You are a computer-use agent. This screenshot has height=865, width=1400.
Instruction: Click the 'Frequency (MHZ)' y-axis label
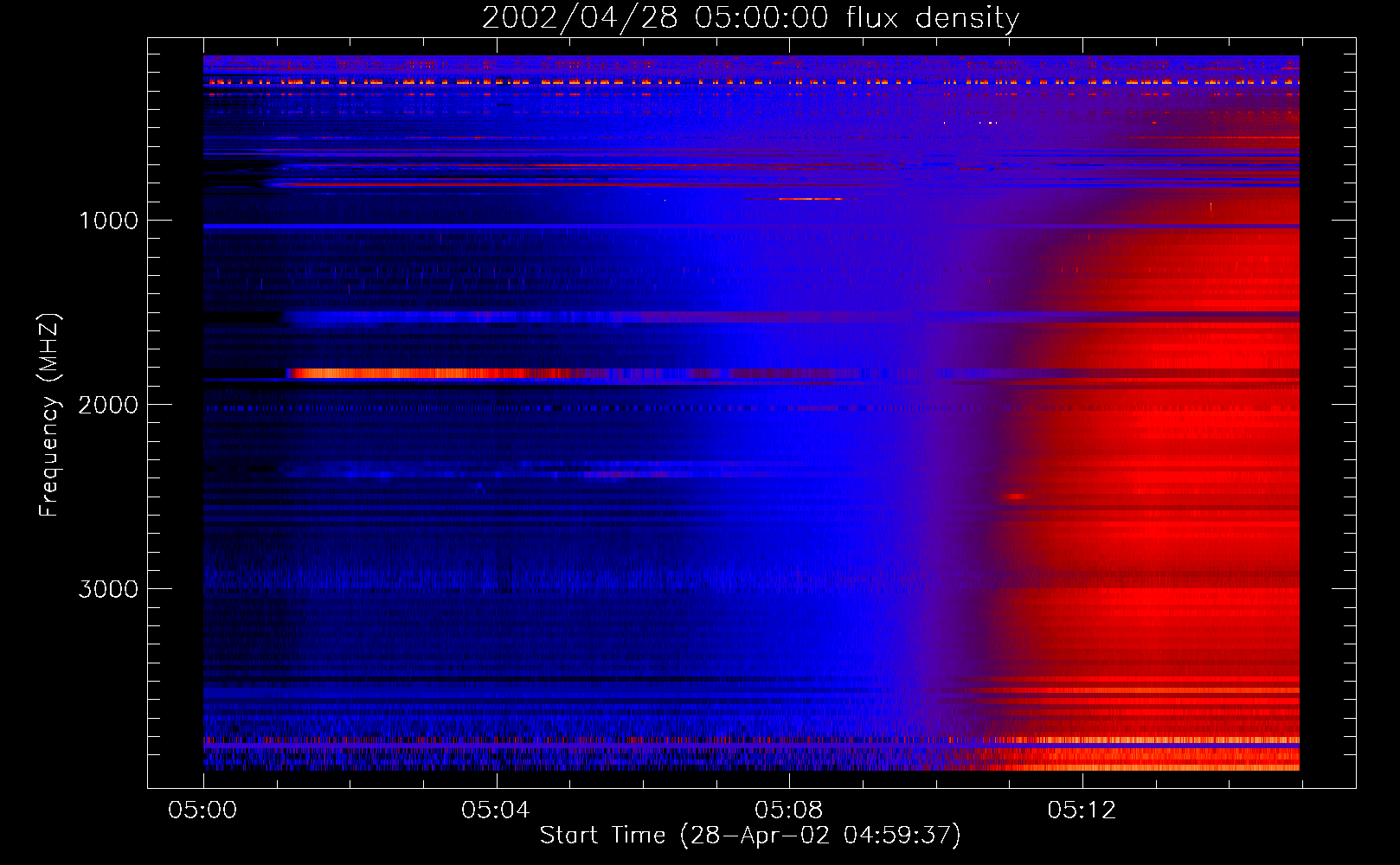[49, 414]
